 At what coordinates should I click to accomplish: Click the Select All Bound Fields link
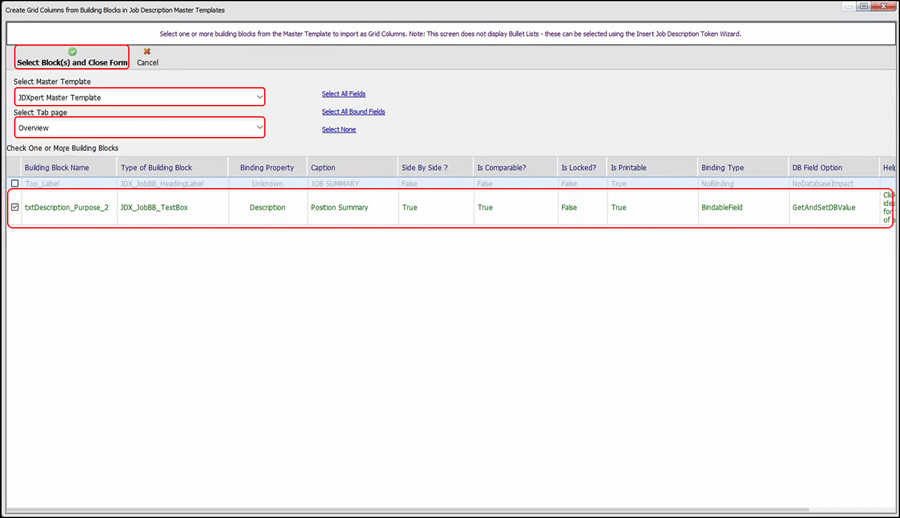pyautogui.click(x=353, y=112)
